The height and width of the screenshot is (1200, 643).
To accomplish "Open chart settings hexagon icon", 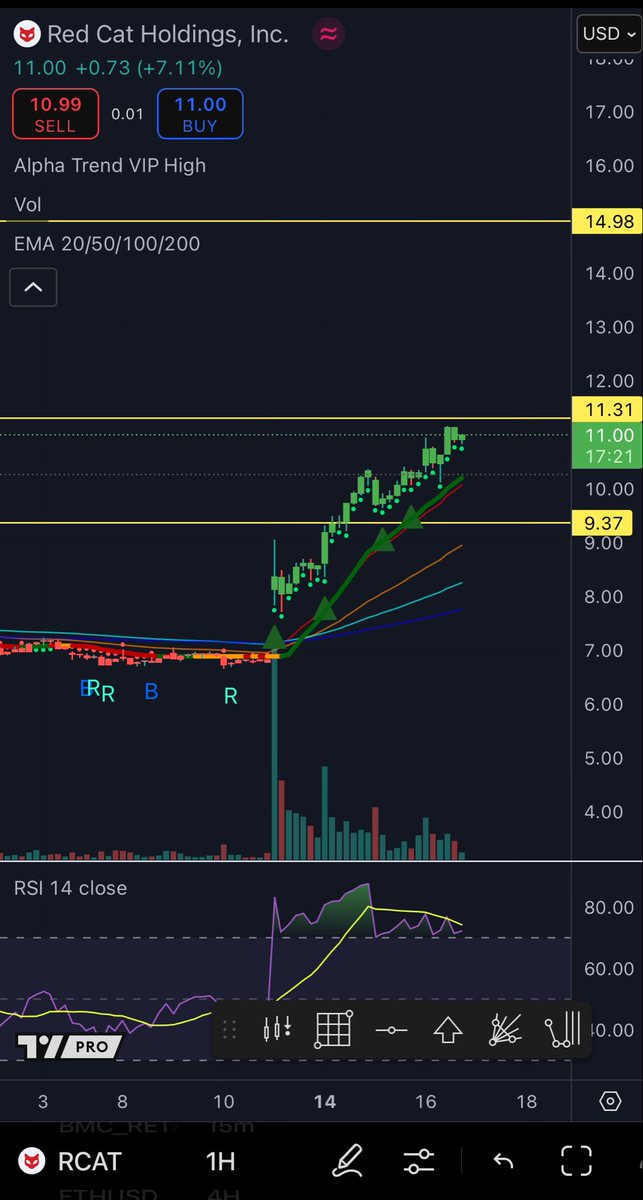I will [610, 1102].
